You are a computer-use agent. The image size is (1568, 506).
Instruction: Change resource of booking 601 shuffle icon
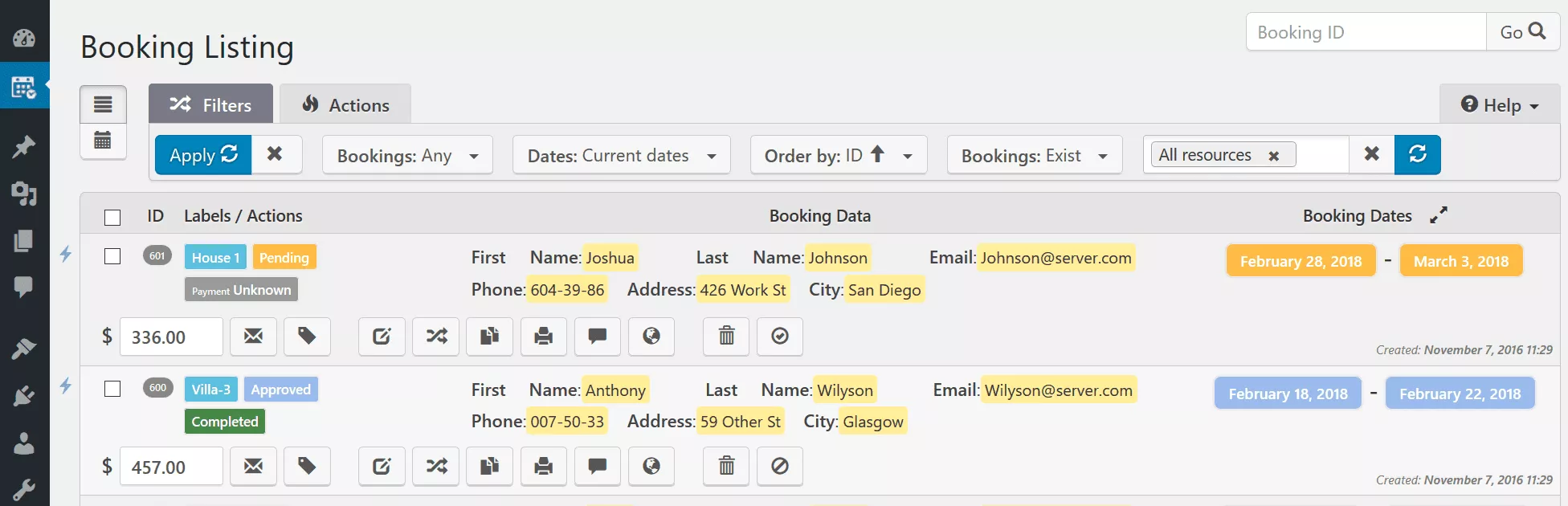pos(436,336)
